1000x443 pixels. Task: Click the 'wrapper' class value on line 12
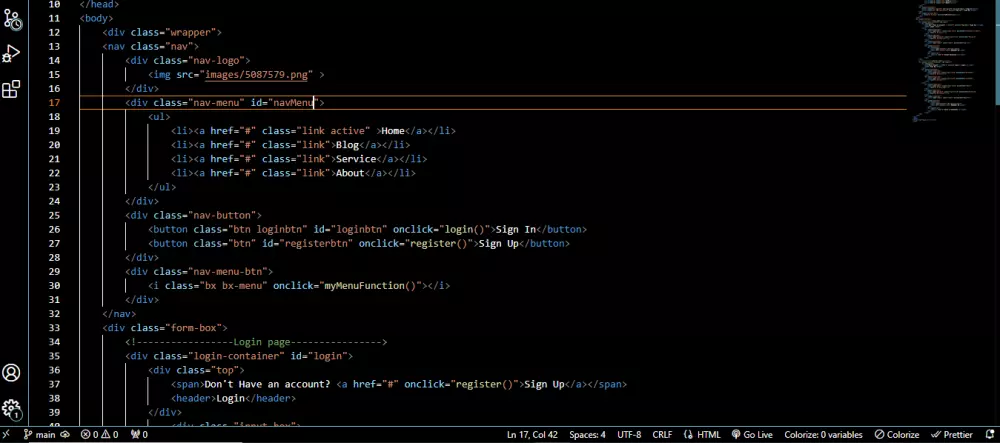(193, 33)
